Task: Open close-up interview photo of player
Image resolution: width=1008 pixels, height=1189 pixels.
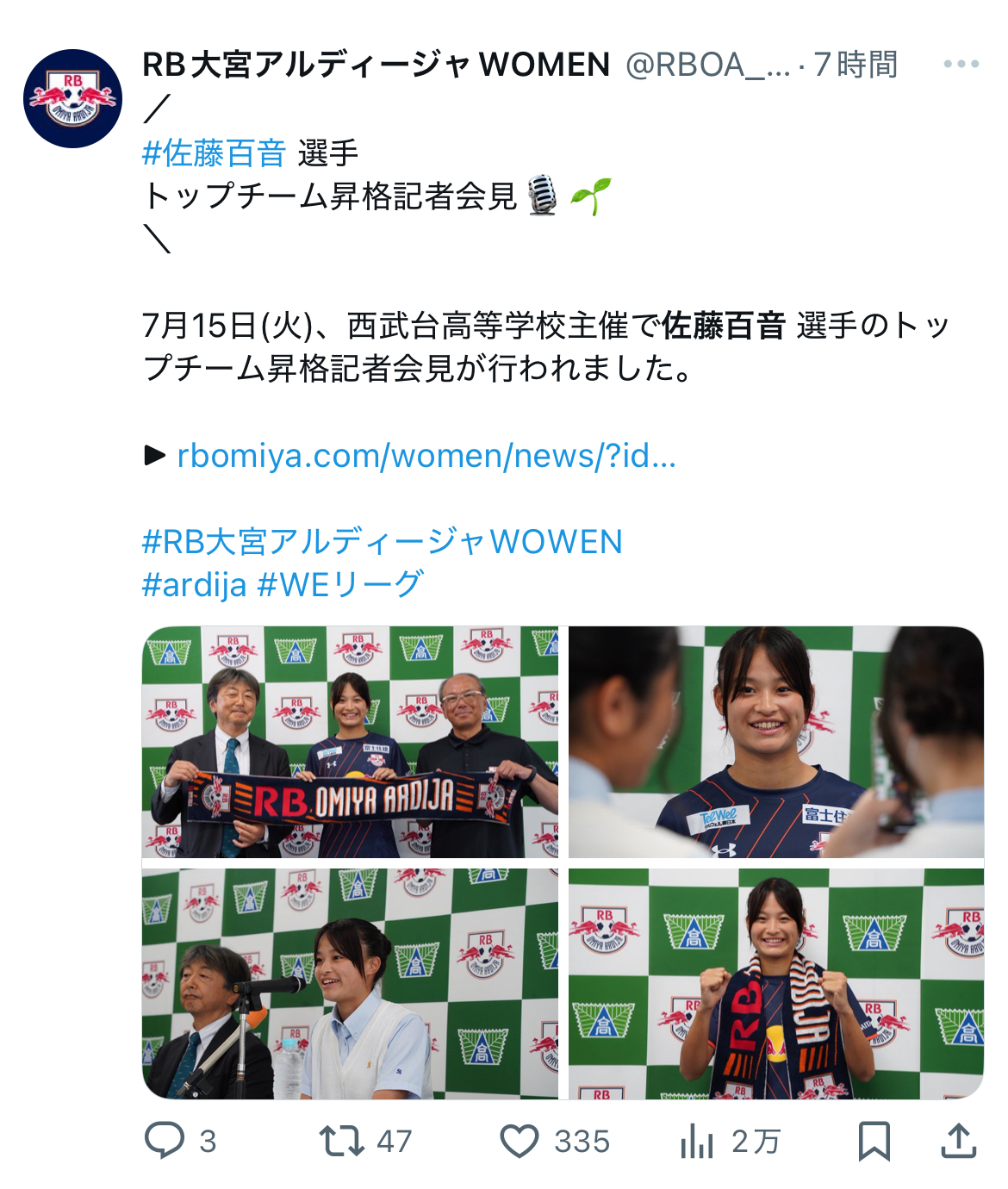Action: [776, 742]
